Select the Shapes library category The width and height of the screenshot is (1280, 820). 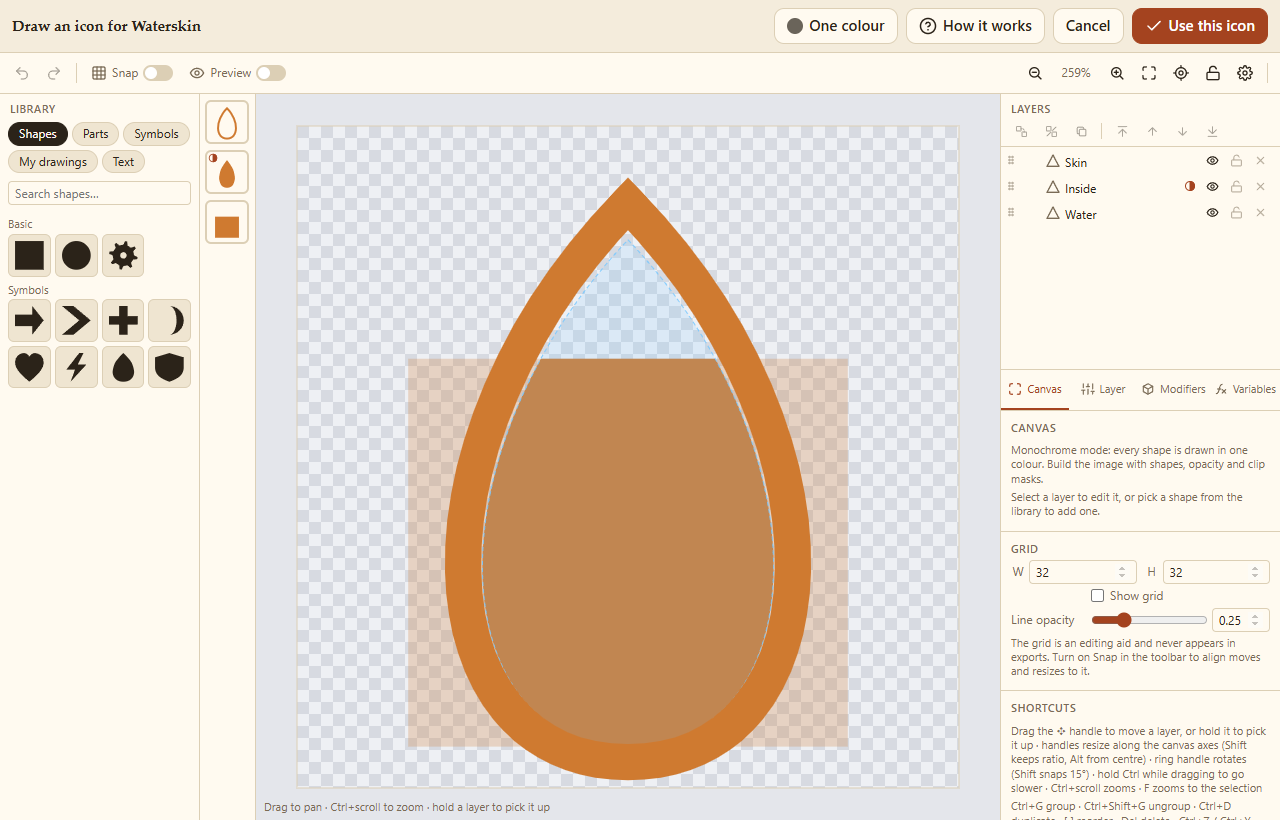tap(38, 134)
